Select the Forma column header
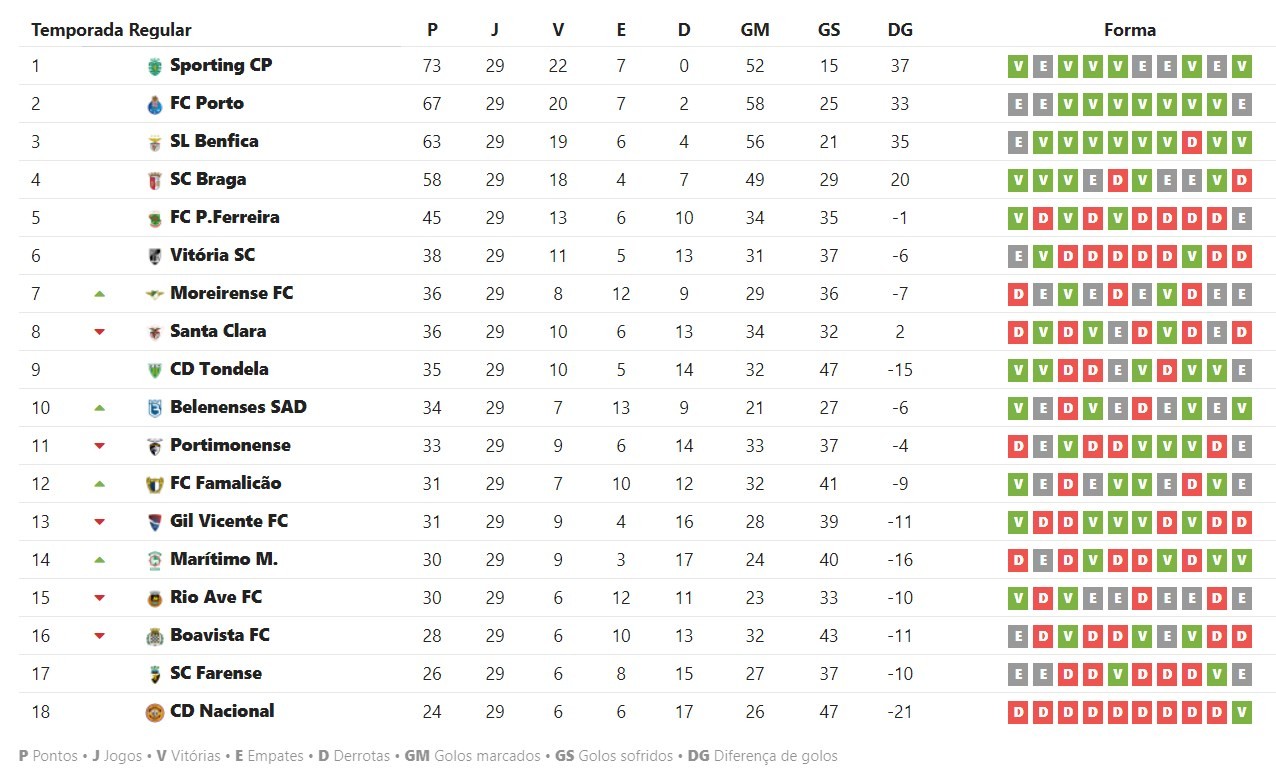Viewport: 1276px width, 782px height. (1130, 30)
